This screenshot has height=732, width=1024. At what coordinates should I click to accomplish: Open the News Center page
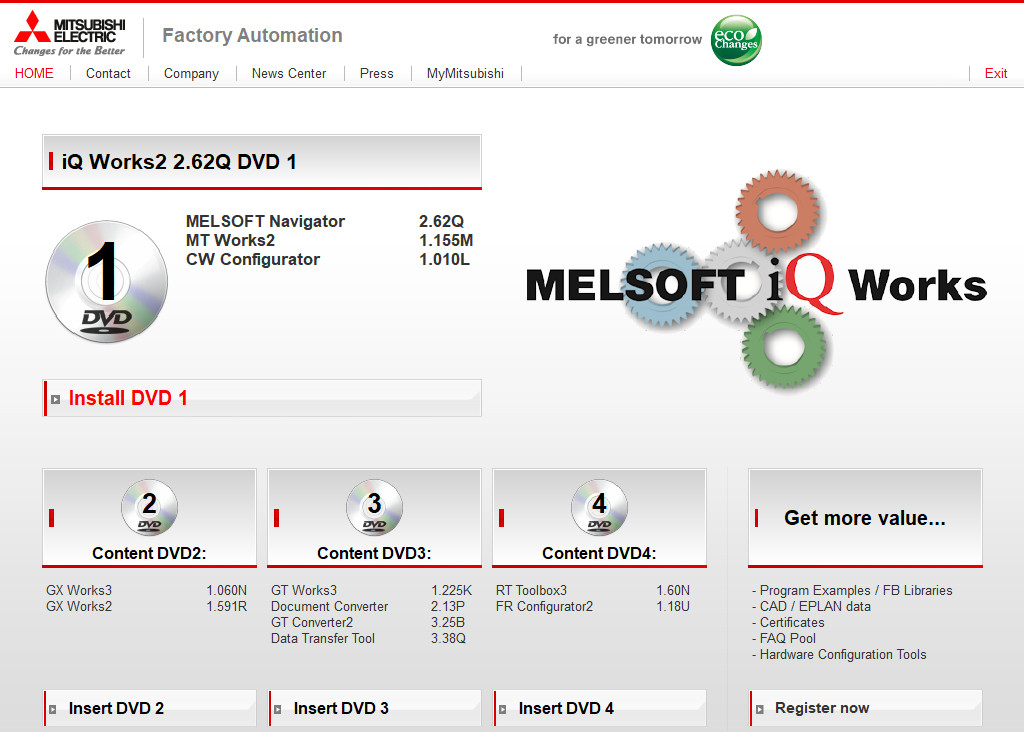pyautogui.click(x=289, y=73)
